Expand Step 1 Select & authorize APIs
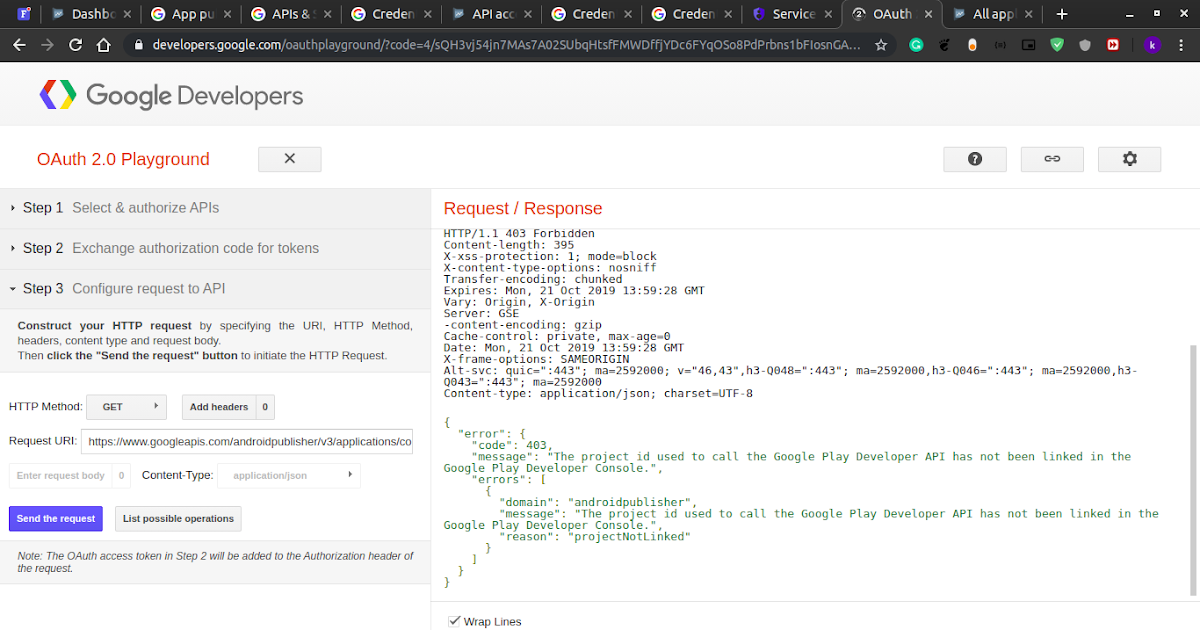1200x630 pixels. 215,208
